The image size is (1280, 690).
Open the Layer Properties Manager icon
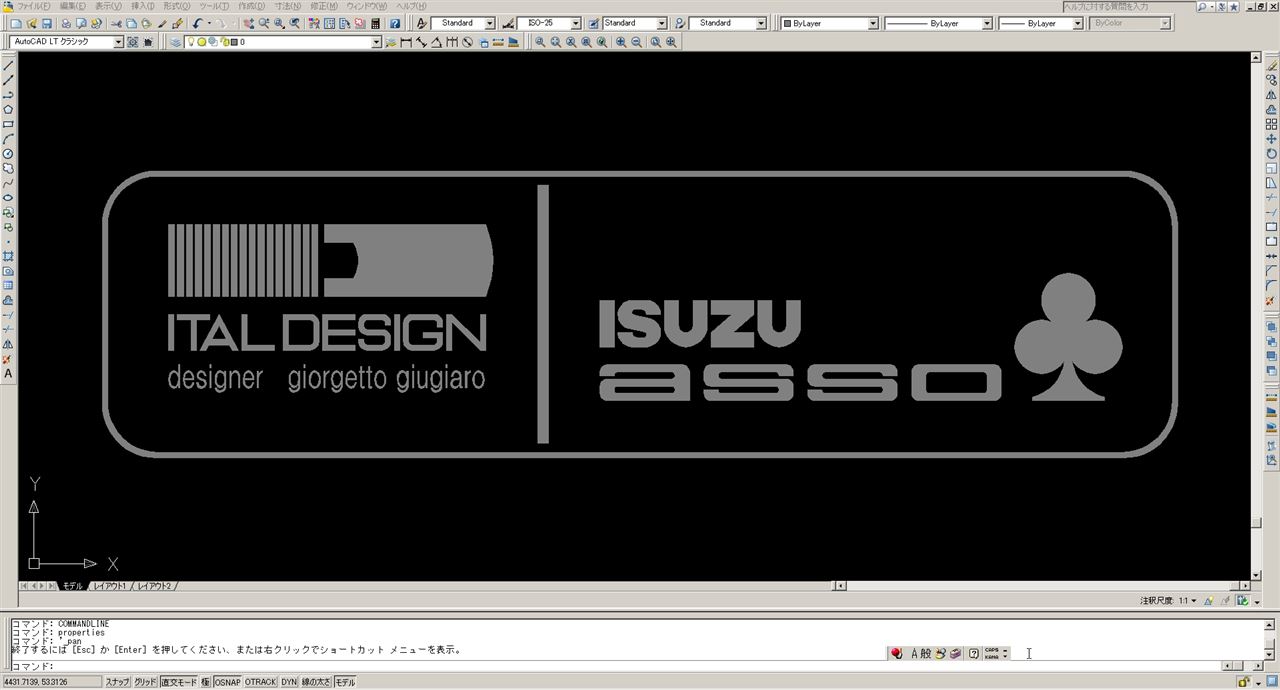pyautogui.click(x=175, y=42)
